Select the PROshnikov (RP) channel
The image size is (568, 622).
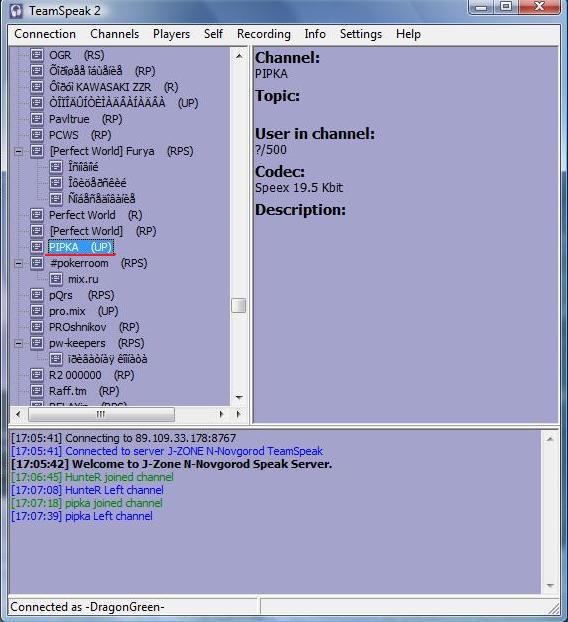[x=94, y=327]
